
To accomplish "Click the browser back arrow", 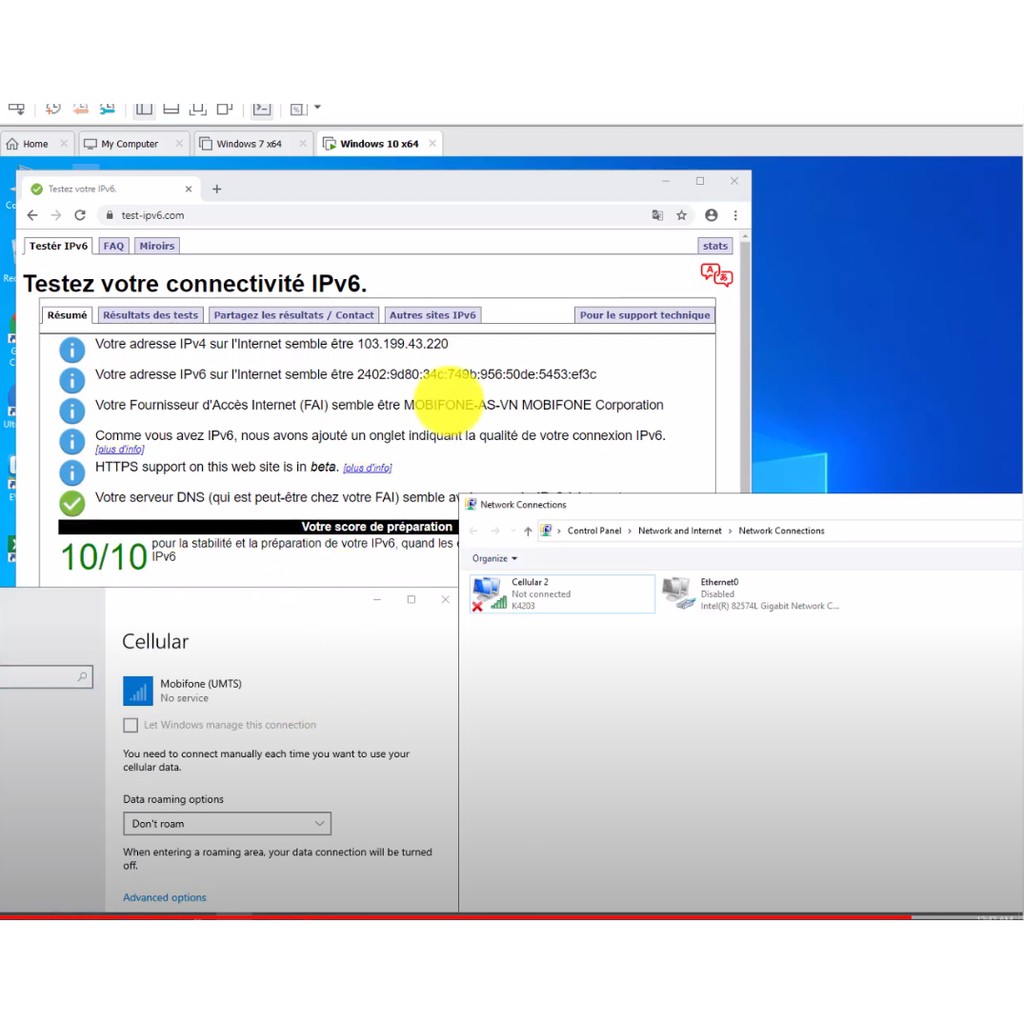I will tap(32, 215).
